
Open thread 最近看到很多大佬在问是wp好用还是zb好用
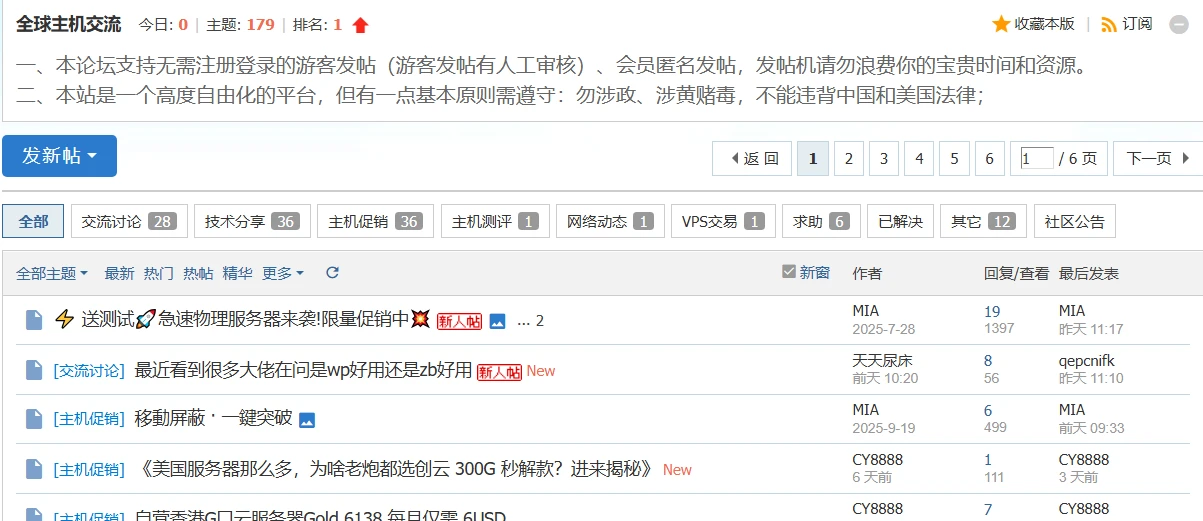coord(303,371)
